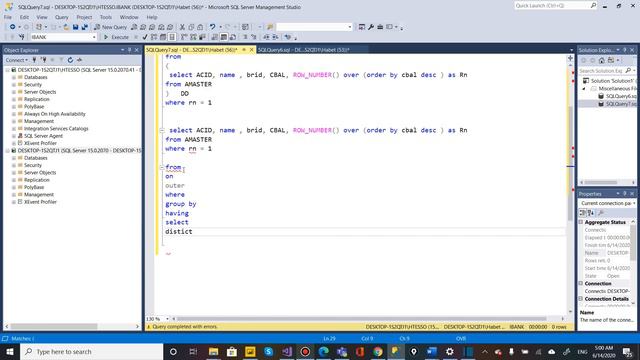Click the search magnifier in Solution Explorer

[628, 71]
